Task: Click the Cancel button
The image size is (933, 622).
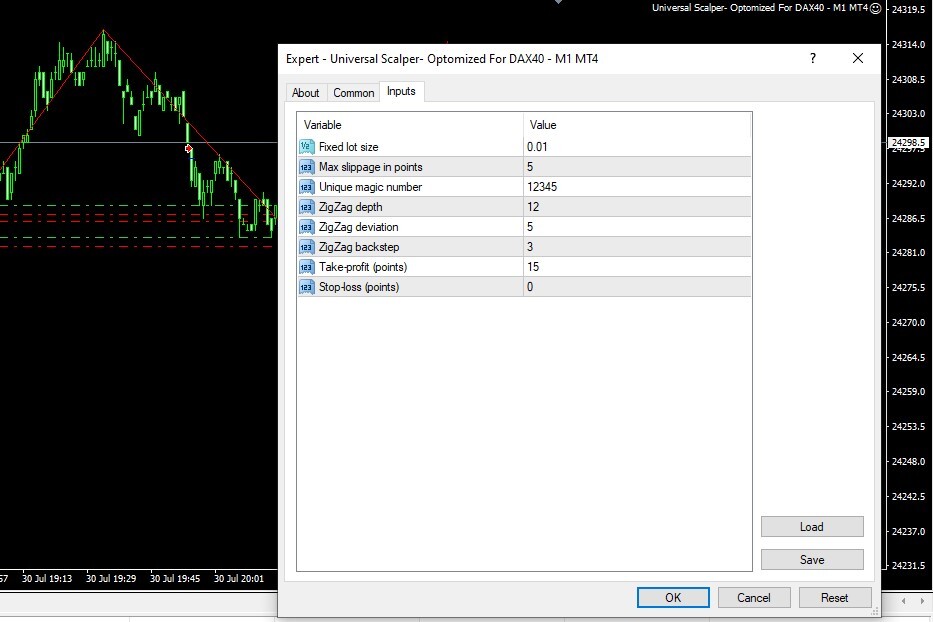Action: point(754,598)
